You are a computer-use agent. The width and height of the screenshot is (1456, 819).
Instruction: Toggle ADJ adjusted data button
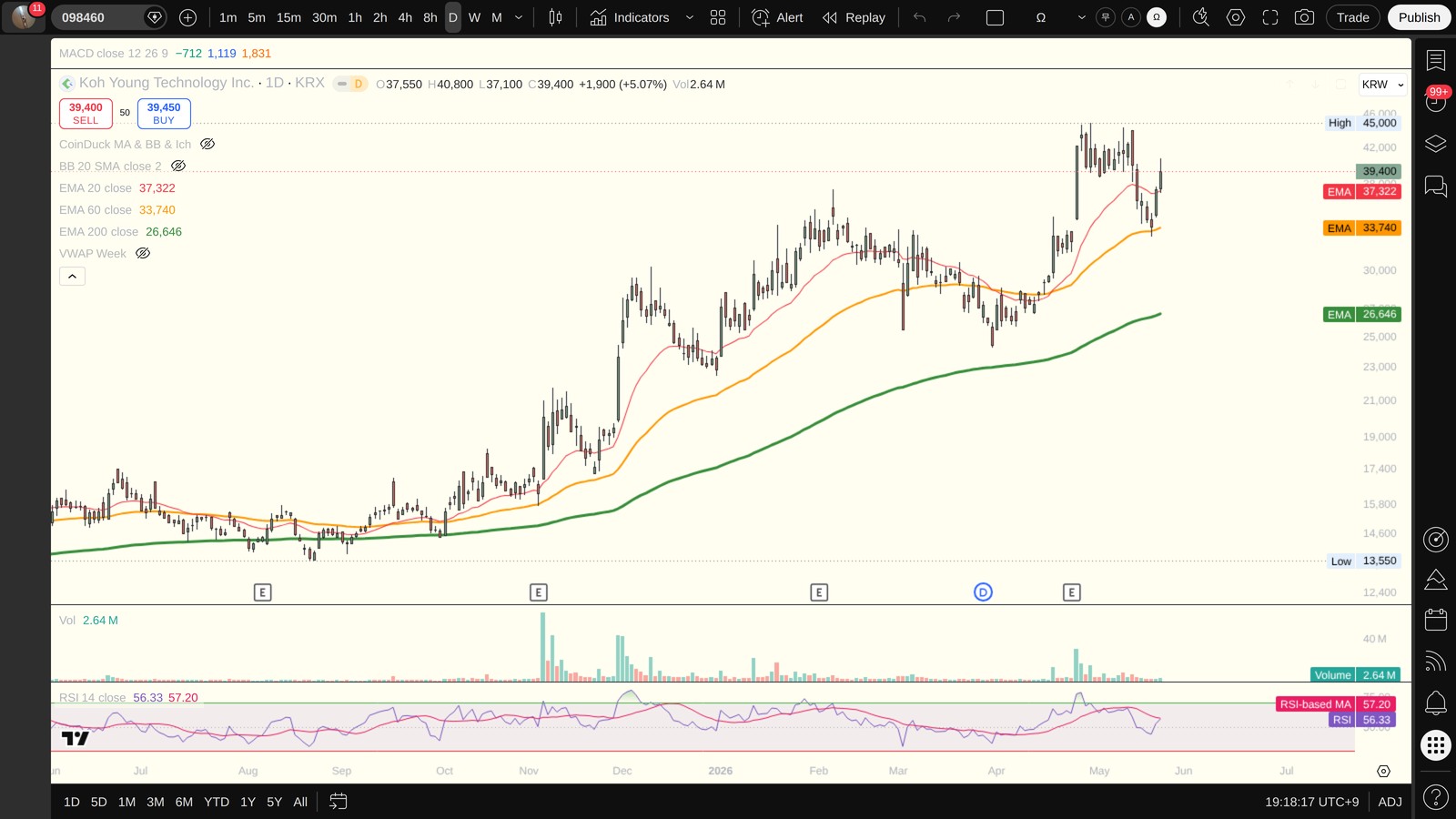[1390, 802]
